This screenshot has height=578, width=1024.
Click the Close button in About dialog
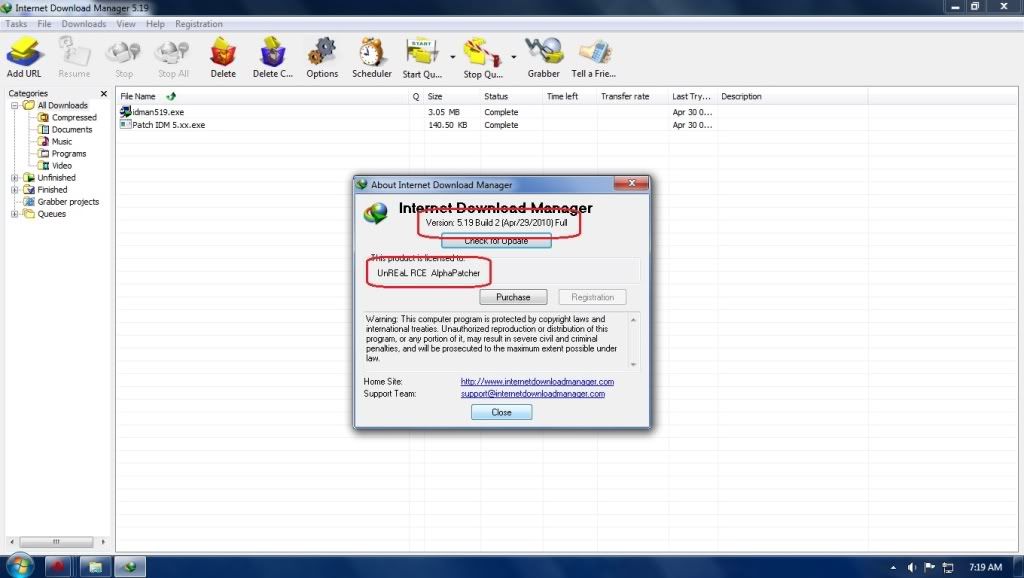(502, 412)
